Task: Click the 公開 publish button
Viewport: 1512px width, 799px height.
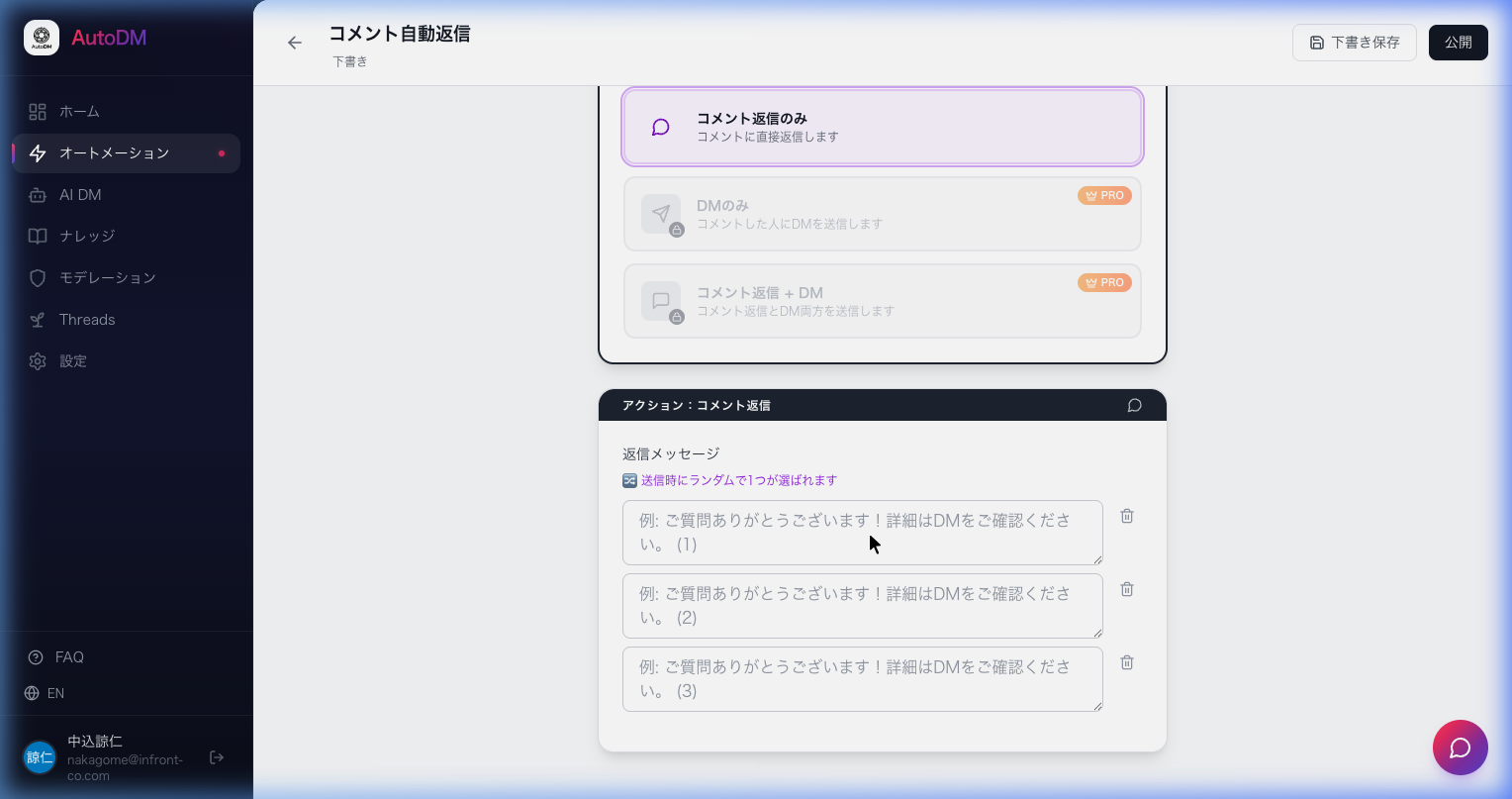Action: point(1459,43)
